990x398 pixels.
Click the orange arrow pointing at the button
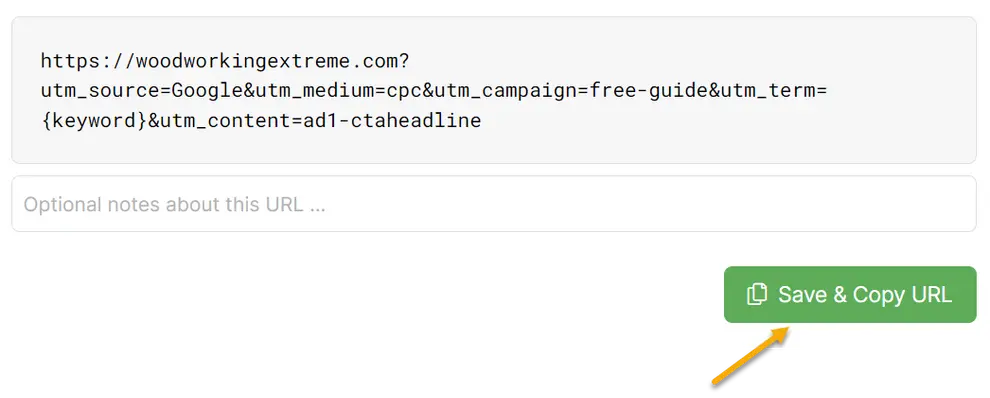coord(751,355)
